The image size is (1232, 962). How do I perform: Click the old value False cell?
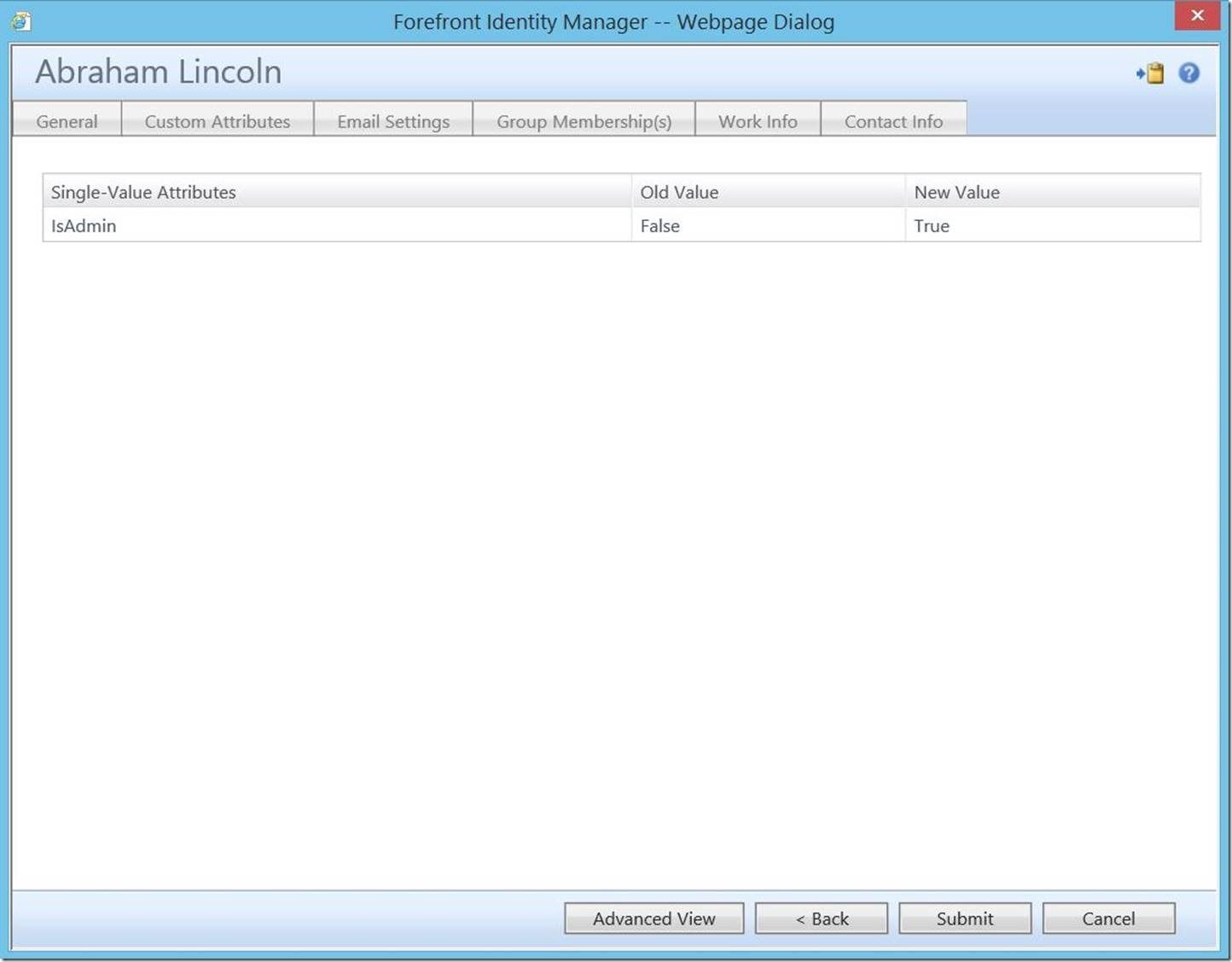[769, 225]
